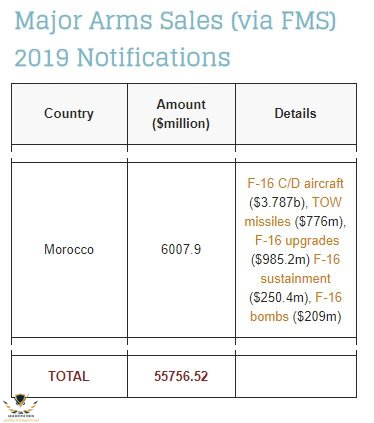Click the Amount ($million) column header

tap(181, 114)
